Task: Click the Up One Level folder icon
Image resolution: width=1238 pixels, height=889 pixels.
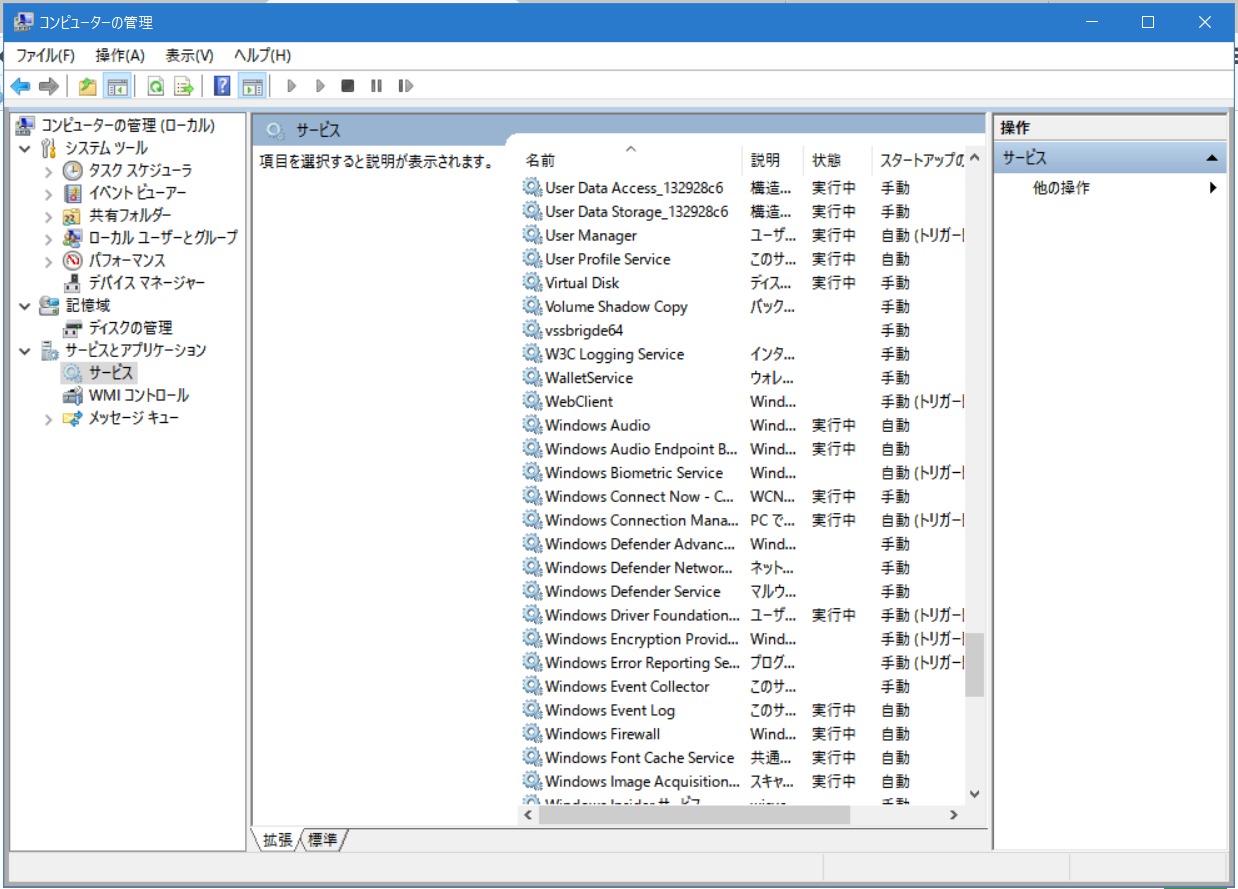Action: (x=88, y=86)
